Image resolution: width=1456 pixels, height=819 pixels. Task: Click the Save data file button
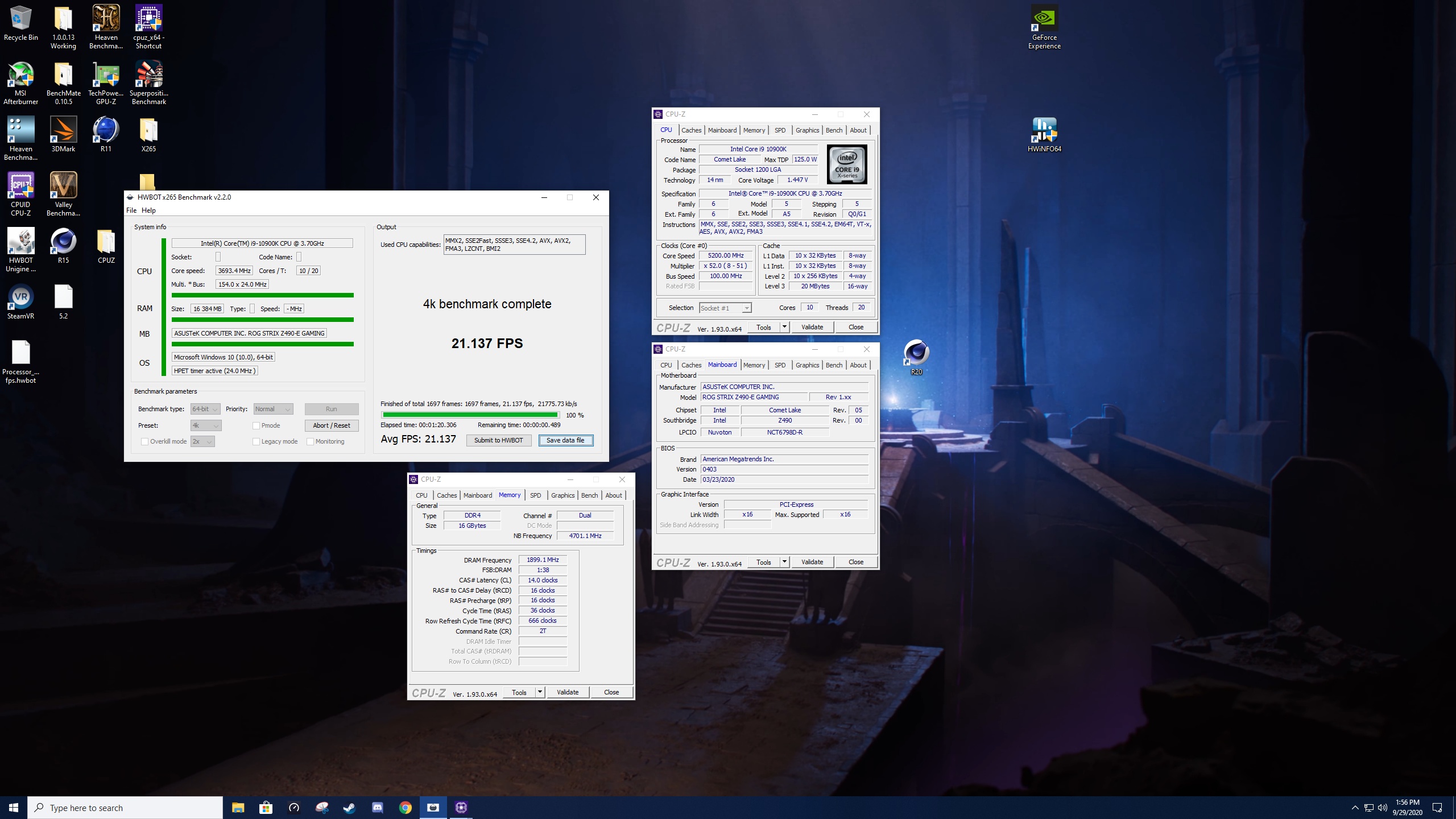(565, 440)
